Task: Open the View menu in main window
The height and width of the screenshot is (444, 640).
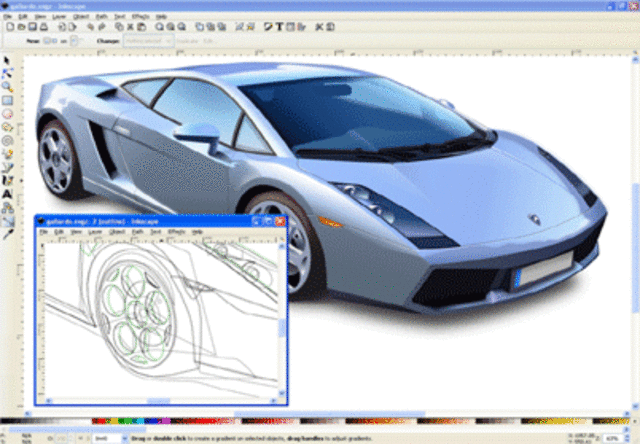Action: (40, 16)
